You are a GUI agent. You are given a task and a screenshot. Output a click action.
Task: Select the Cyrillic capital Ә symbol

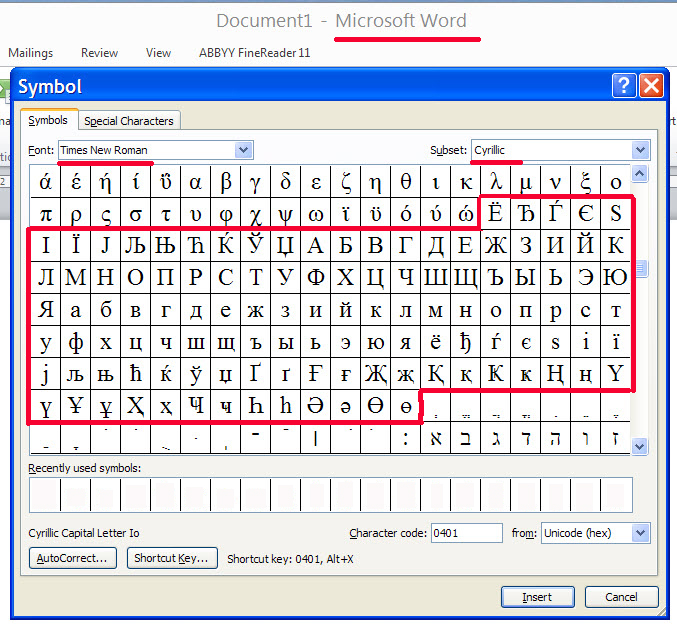pos(316,405)
